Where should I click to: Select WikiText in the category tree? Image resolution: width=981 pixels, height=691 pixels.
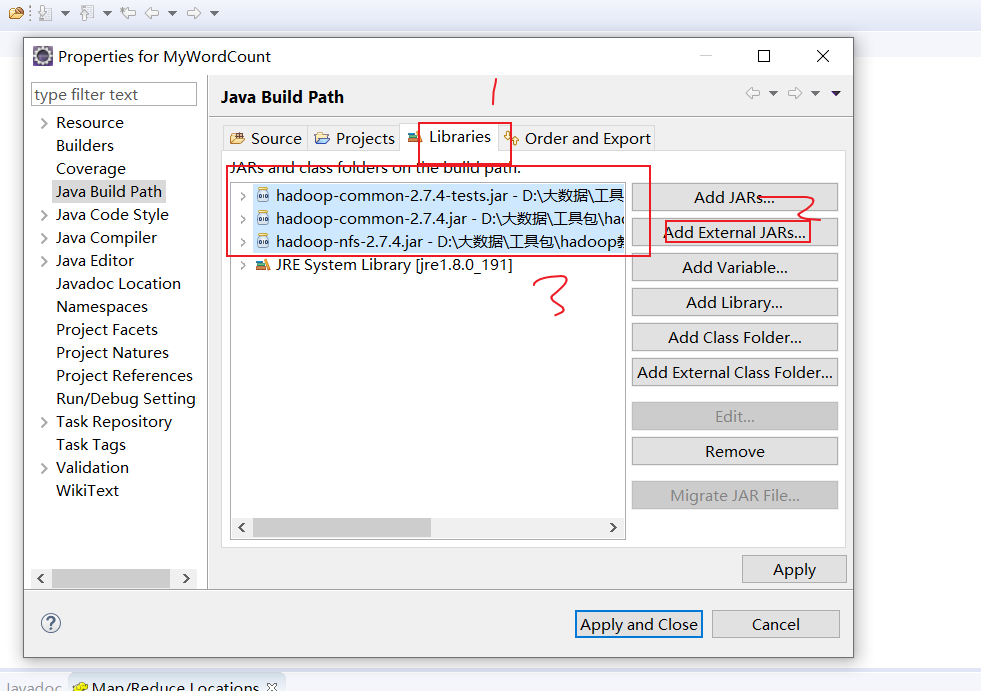click(x=87, y=491)
